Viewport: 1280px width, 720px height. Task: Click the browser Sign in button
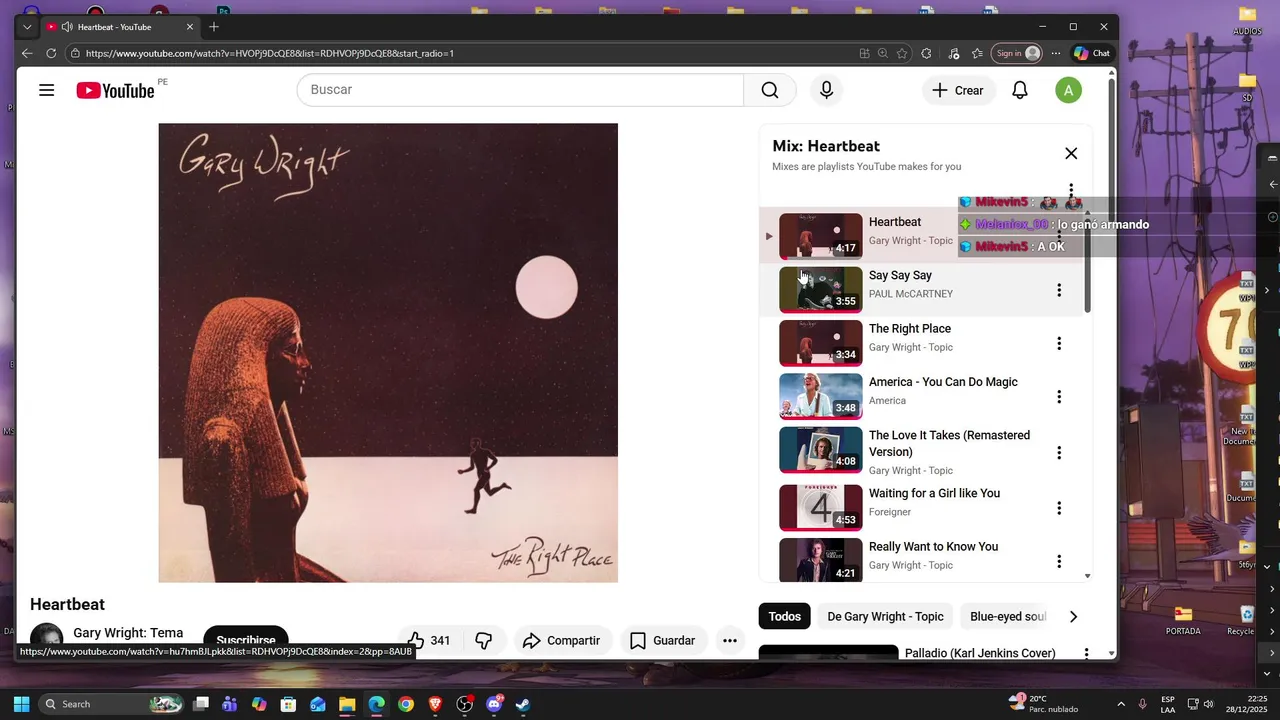(1018, 53)
